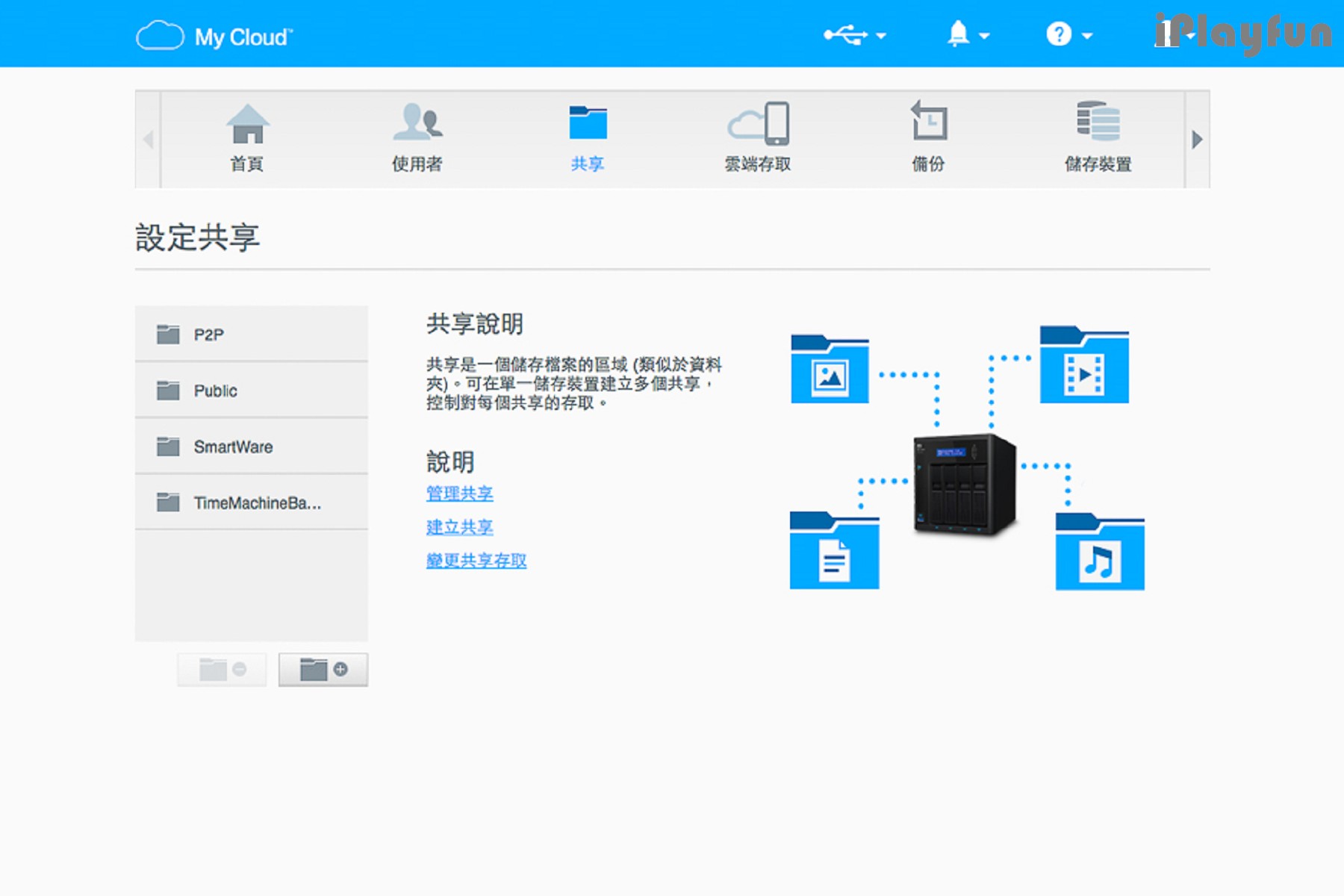1344x896 pixels.
Task: Select the P2P share
Action: click(252, 335)
